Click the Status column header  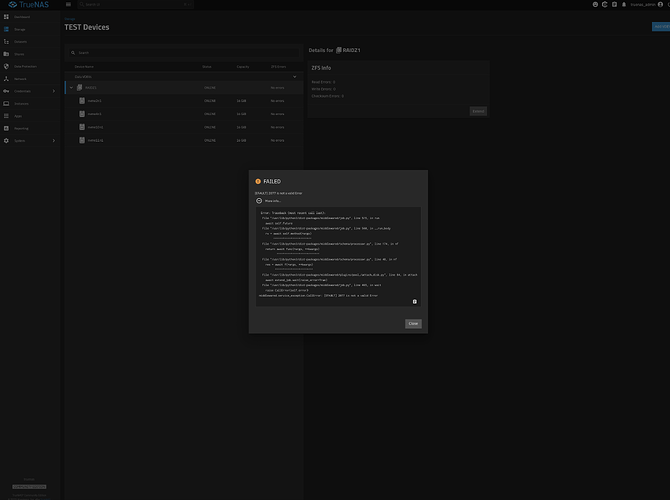pos(207,67)
